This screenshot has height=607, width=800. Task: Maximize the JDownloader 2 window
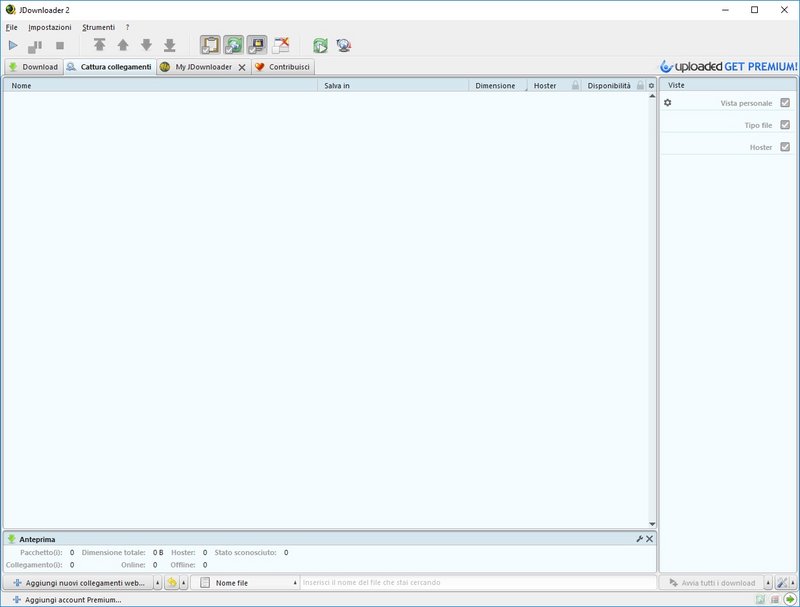click(x=755, y=10)
